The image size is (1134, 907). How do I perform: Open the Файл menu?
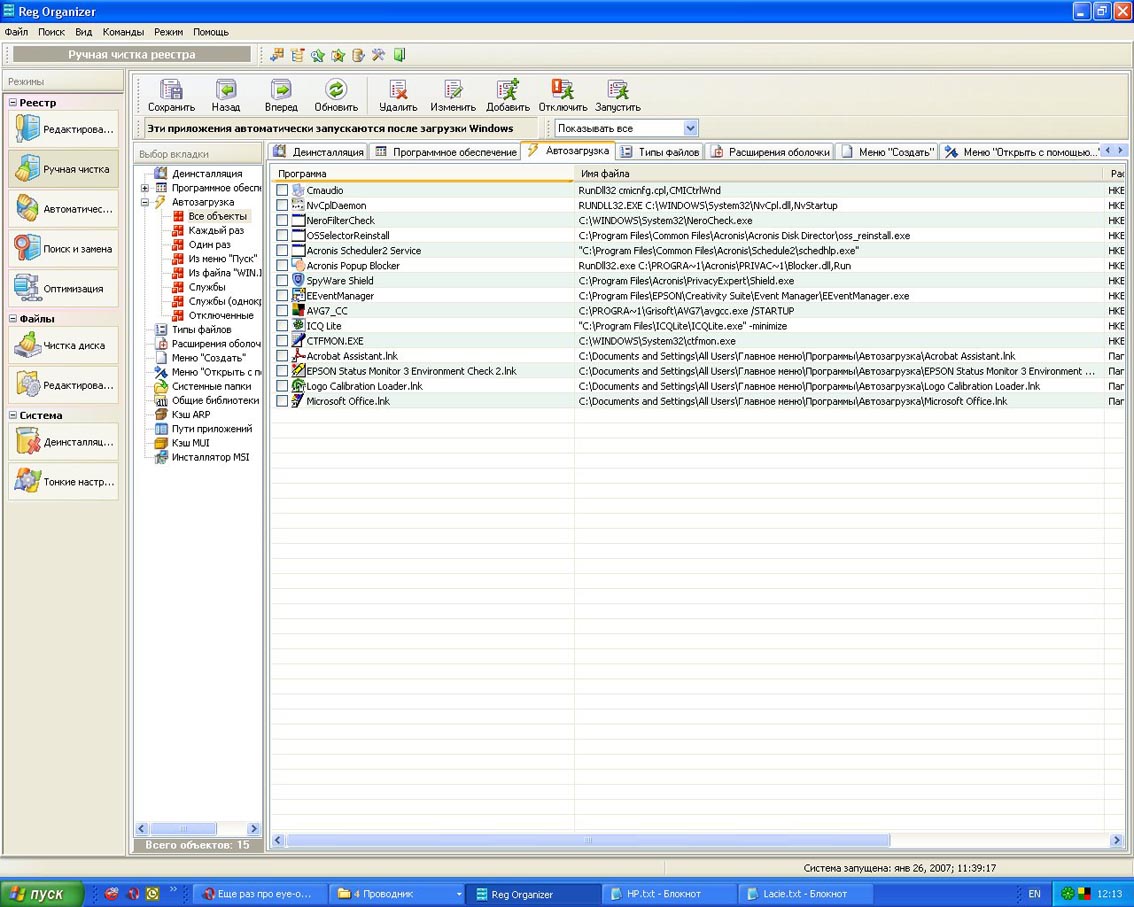pos(16,32)
